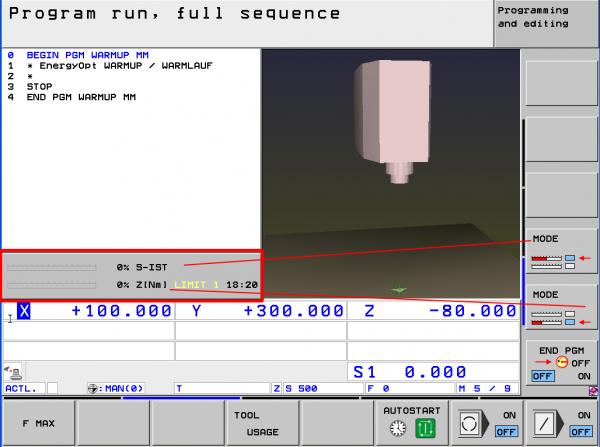
Task: Toggle the END PGM OFF/ON soft key
Action: tap(559, 361)
